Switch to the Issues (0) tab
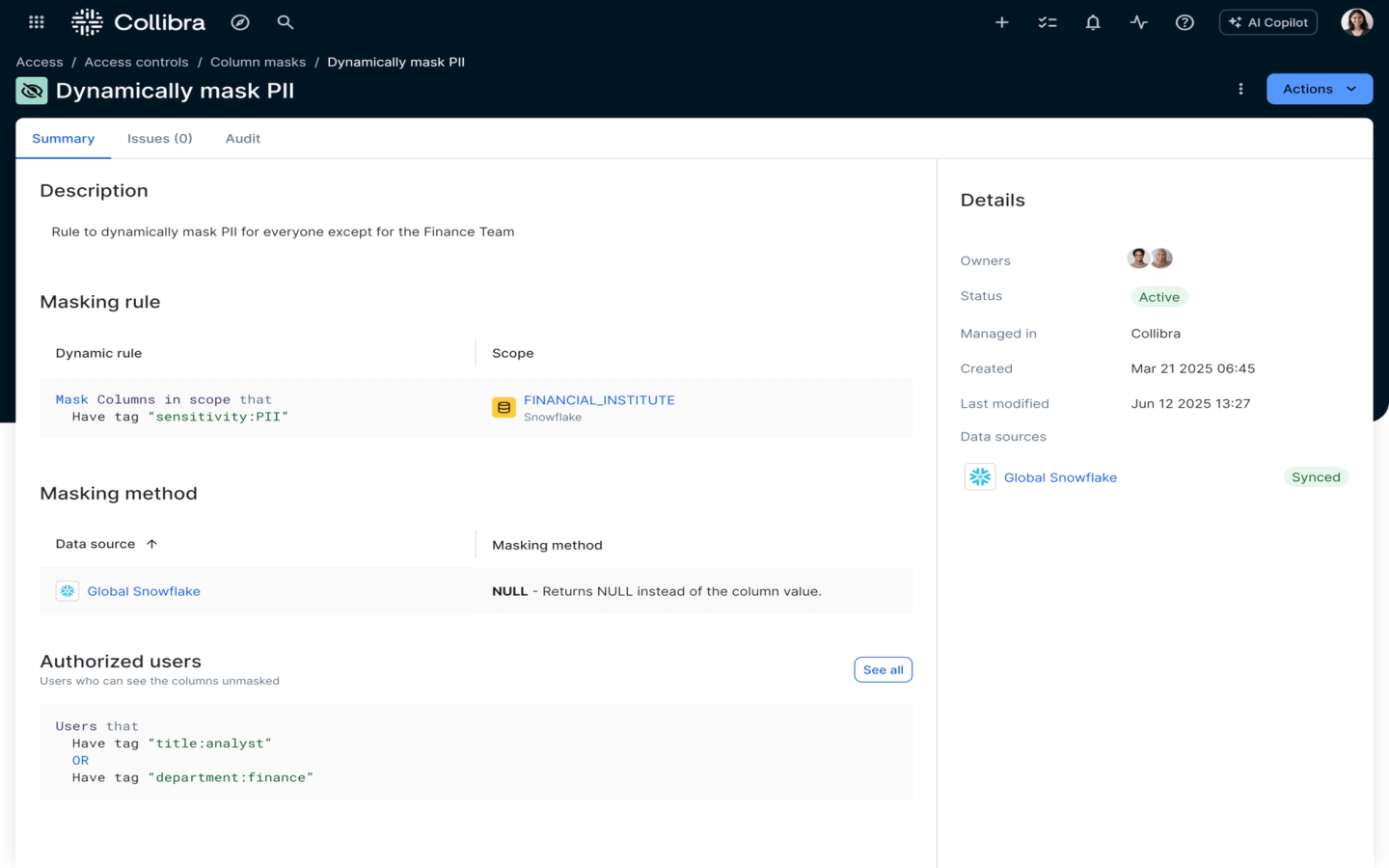The height and width of the screenshot is (868, 1389). (x=160, y=139)
